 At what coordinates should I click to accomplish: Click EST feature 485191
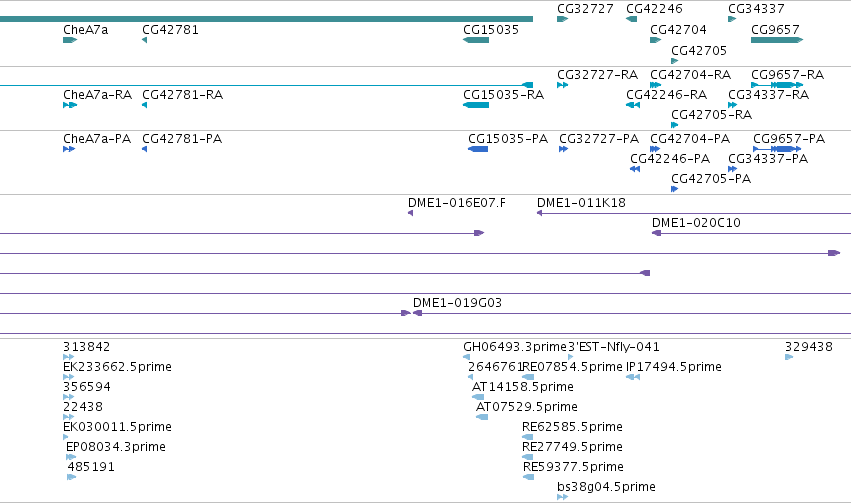click(x=91, y=467)
